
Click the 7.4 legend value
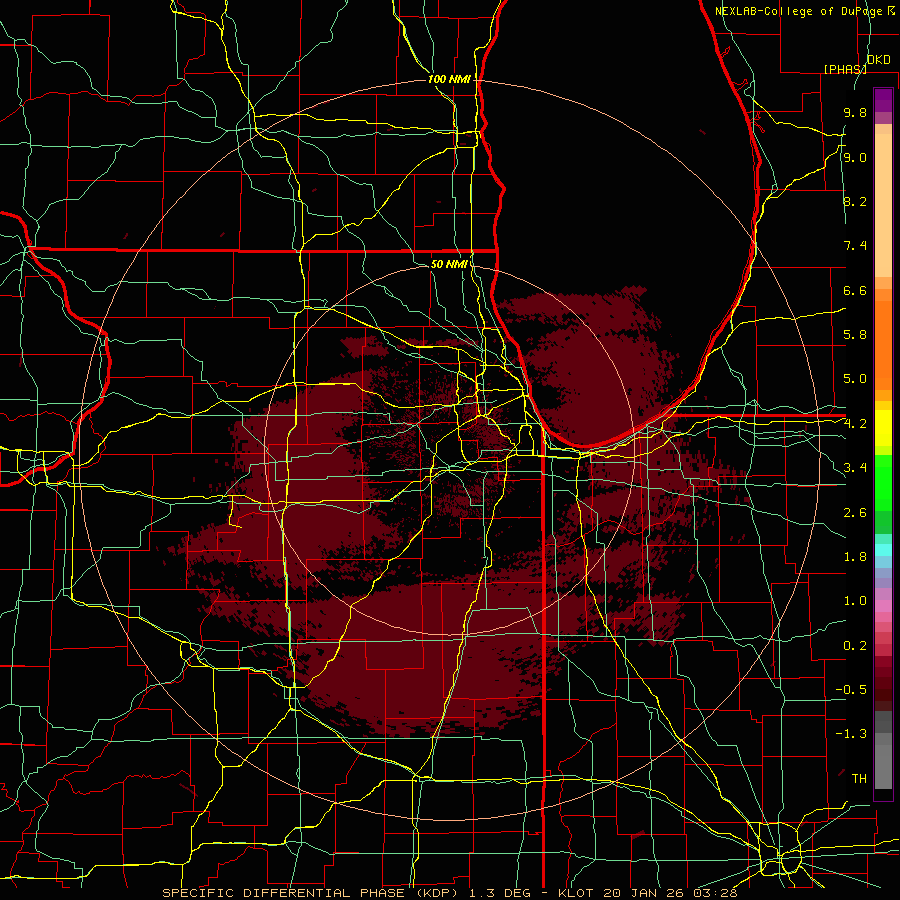(855, 246)
